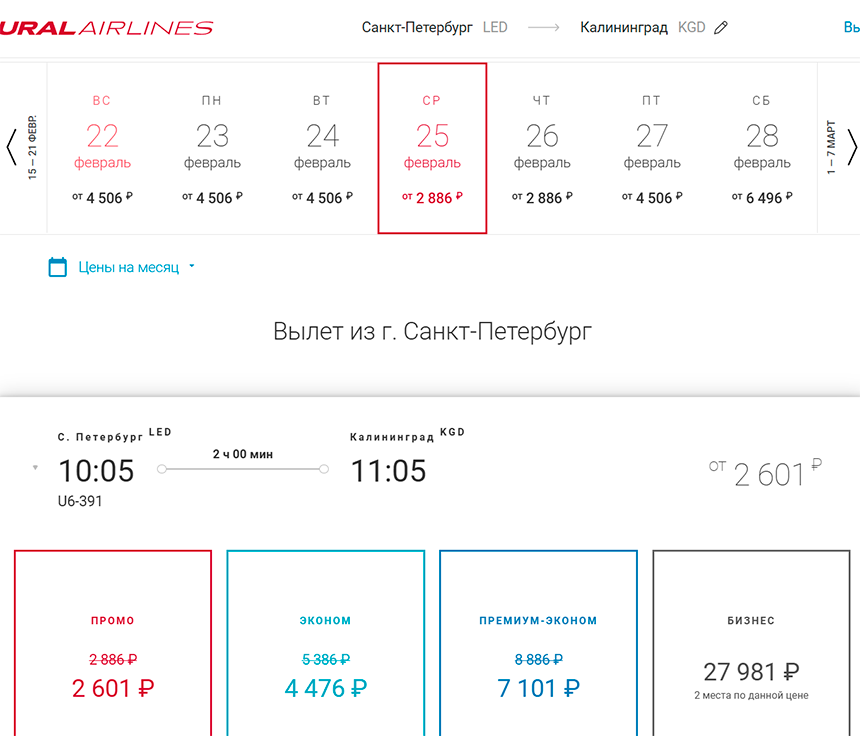Image resolution: width=860 pixels, height=736 pixels.
Task: Go to next week of dates
Action: coord(851,148)
